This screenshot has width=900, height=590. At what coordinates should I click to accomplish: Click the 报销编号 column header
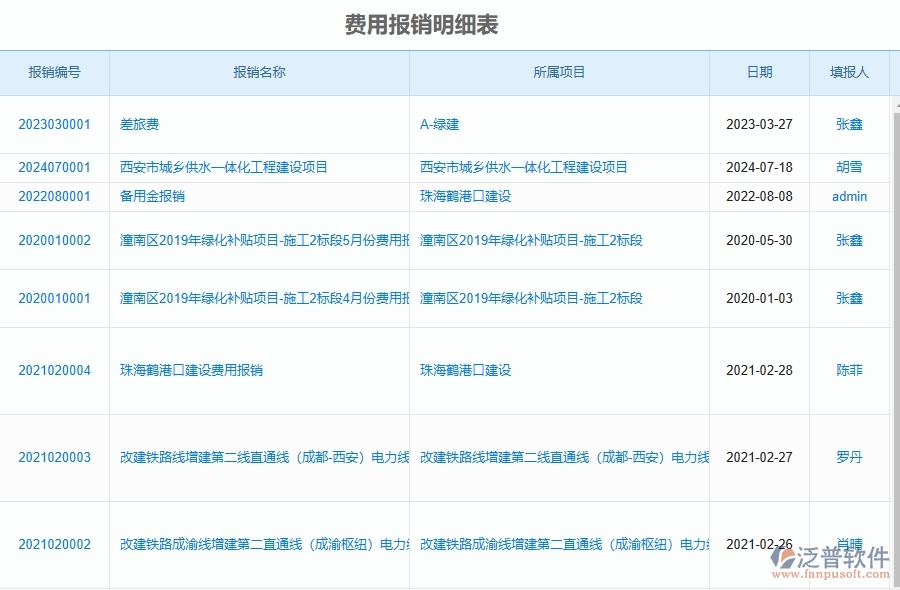[54, 72]
